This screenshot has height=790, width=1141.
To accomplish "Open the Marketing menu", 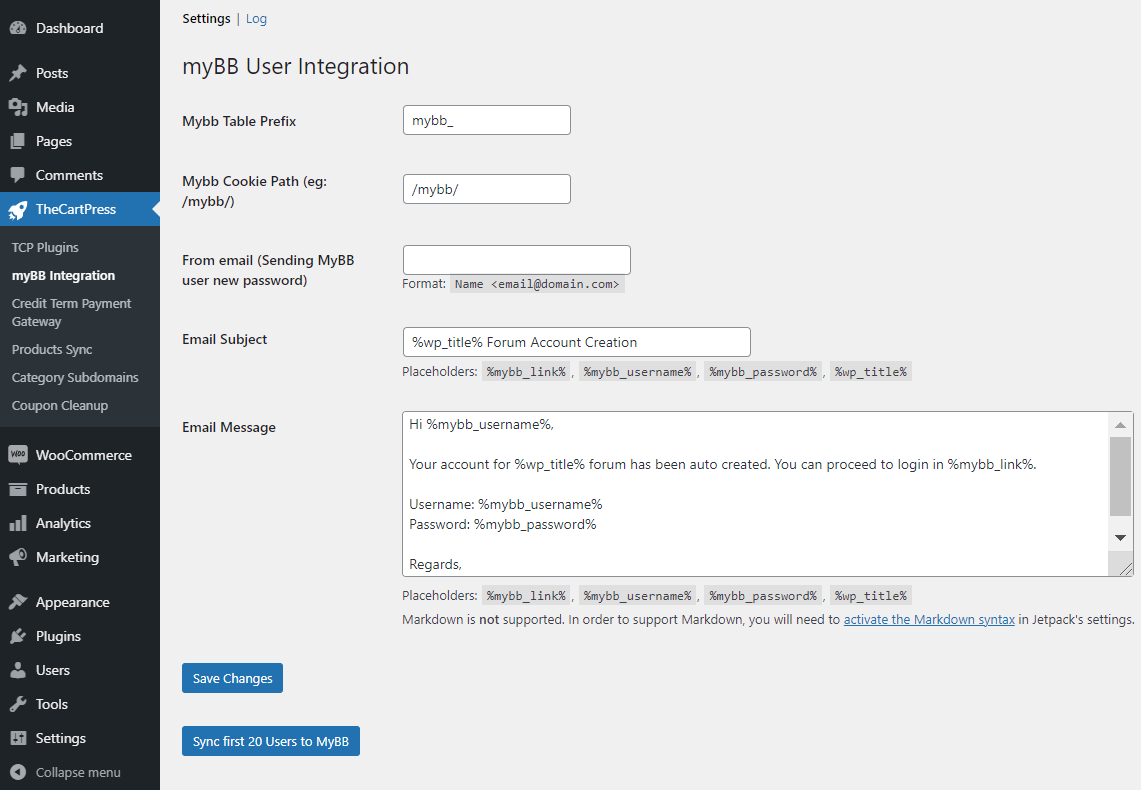I will tap(80, 557).
